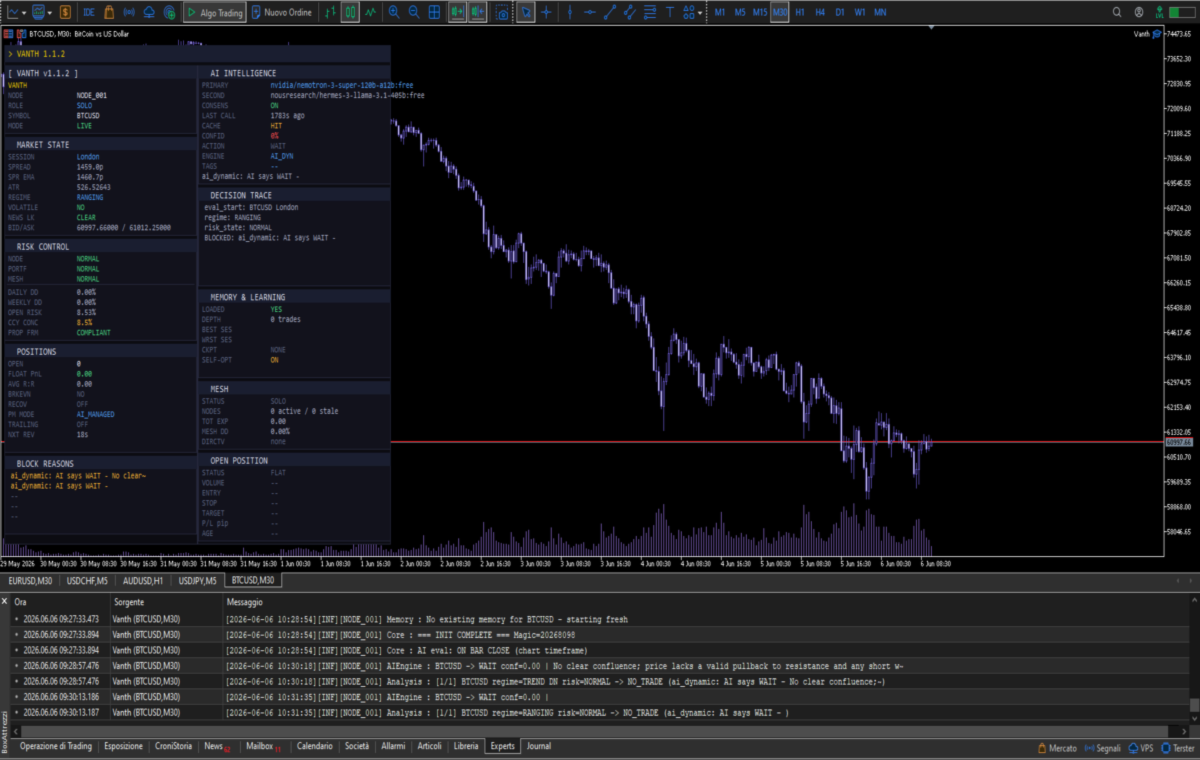Open the Market shopping bag icon
Viewport: 1200px width, 760px height.
click(x=109, y=12)
